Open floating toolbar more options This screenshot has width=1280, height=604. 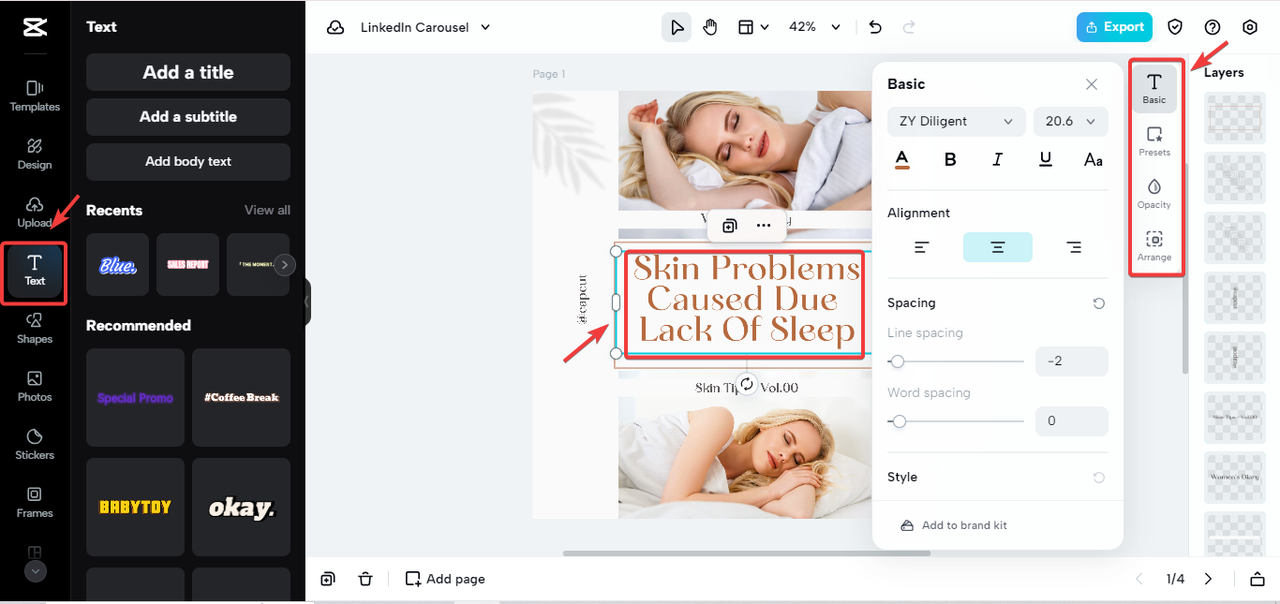click(x=764, y=226)
